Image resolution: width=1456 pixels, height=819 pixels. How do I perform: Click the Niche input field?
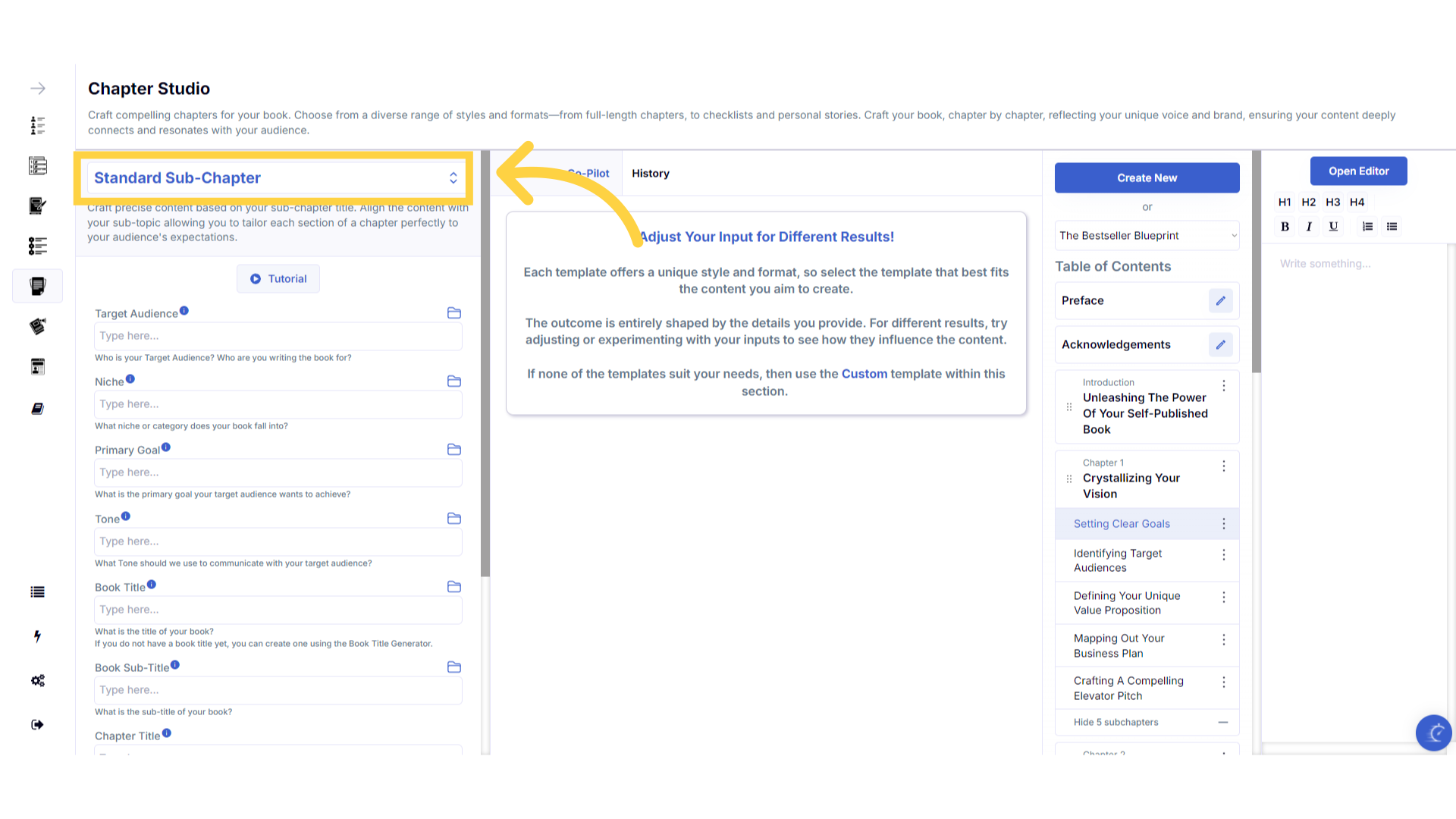pos(278,404)
